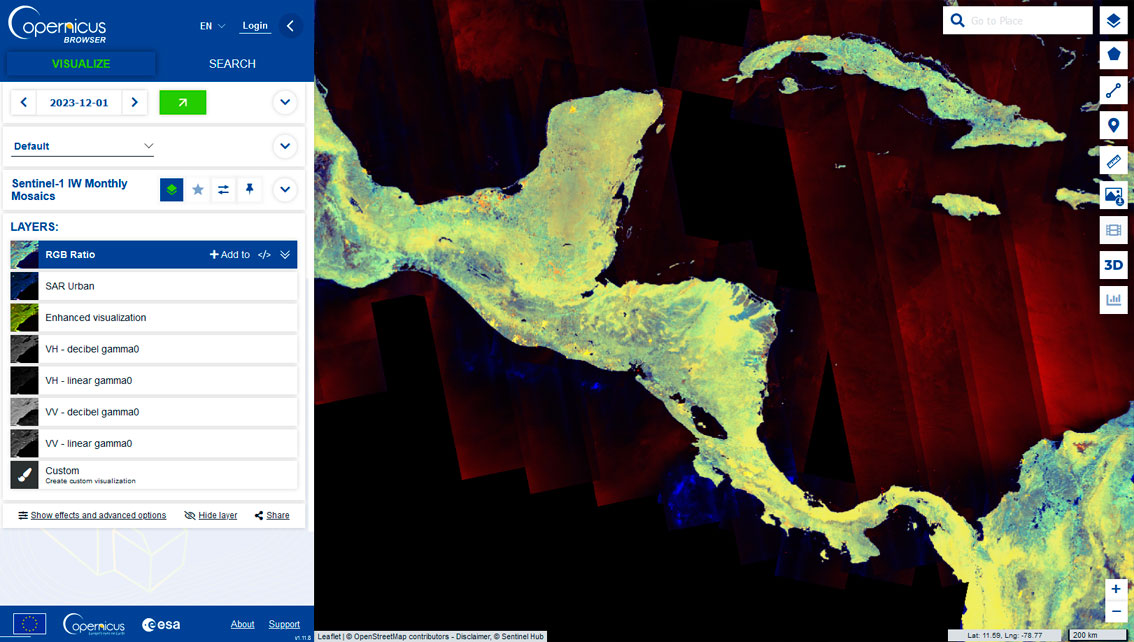
Task: Add a point of interest marker
Action: [x=1113, y=125]
